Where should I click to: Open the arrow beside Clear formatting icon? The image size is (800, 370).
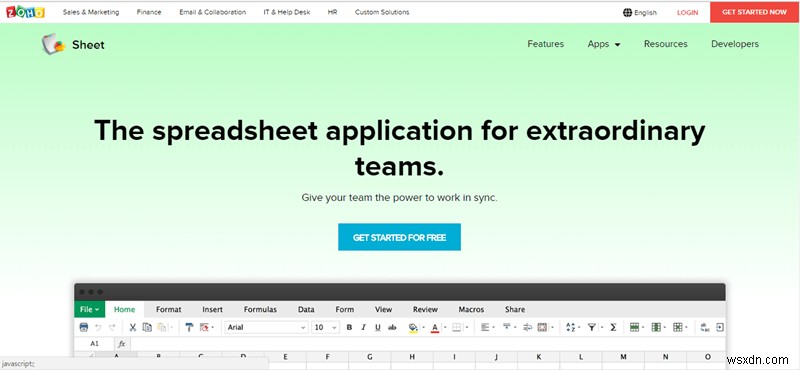(x=213, y=328)
